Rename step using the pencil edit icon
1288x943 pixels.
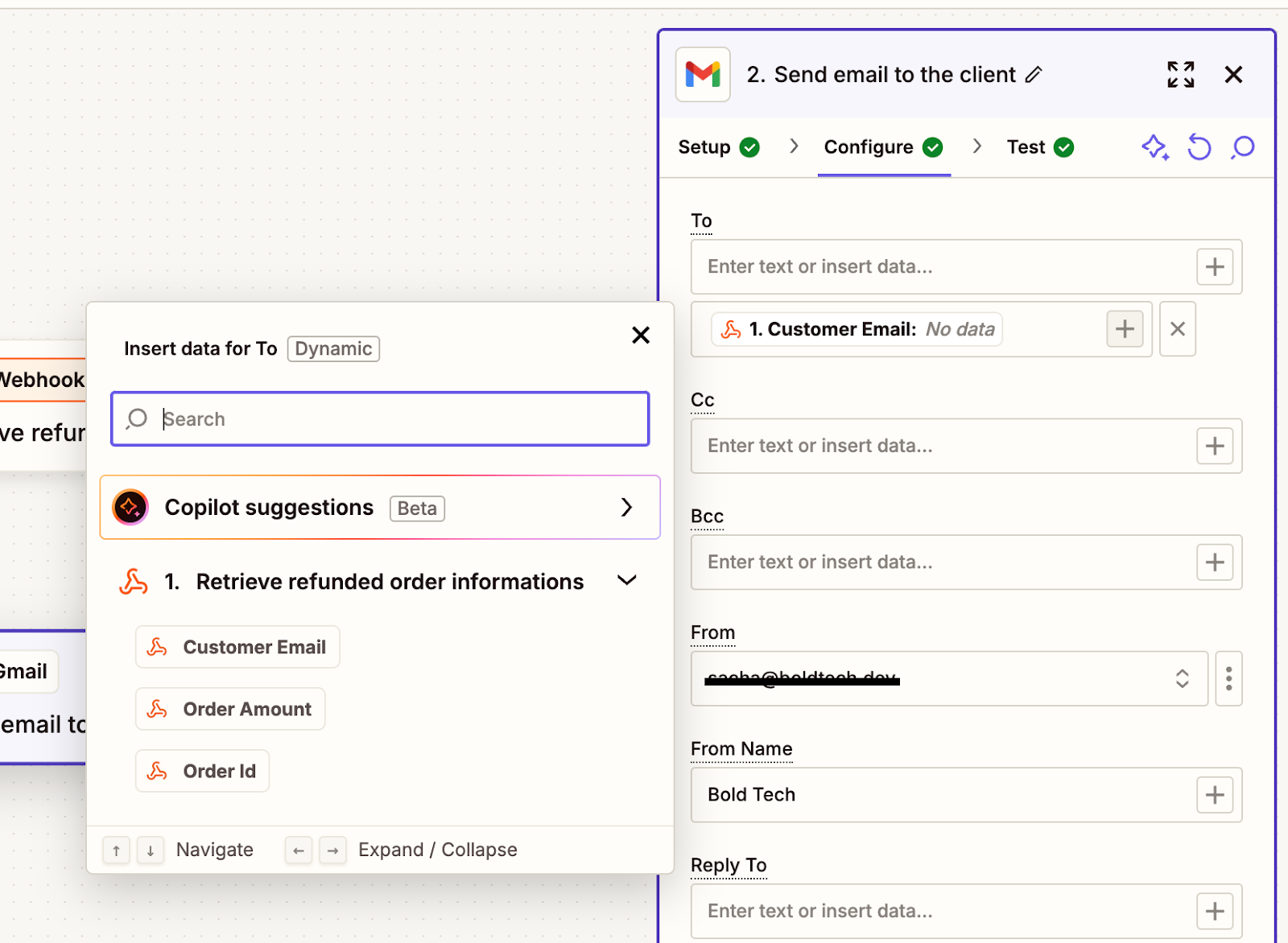tap(1034, 75)
